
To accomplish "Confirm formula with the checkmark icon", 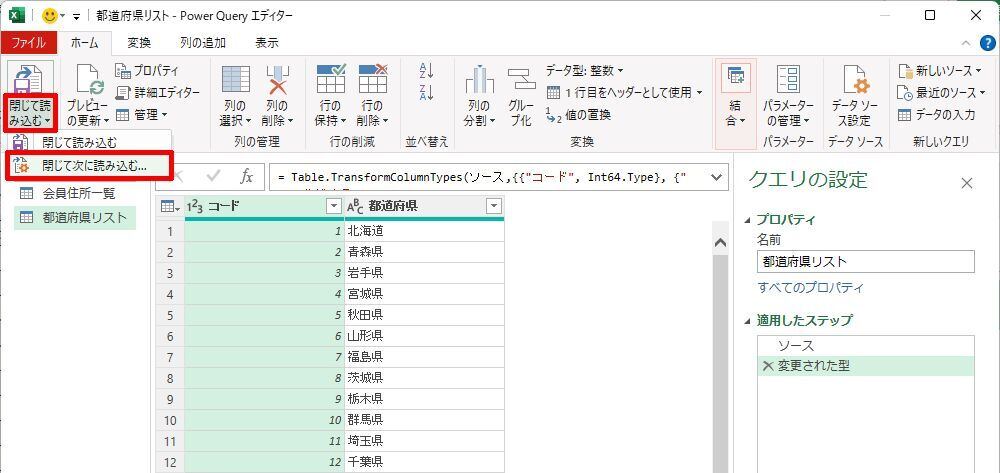I will (x=214, y=176).
